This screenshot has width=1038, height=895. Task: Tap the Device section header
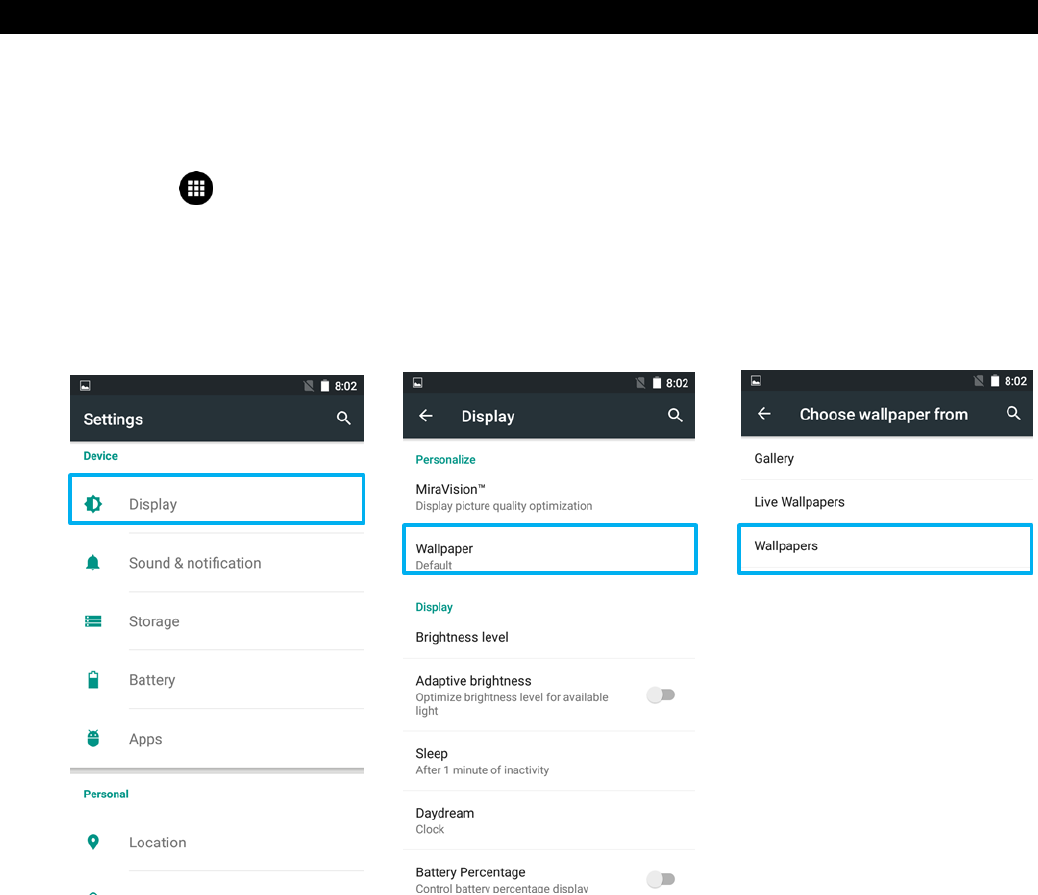click(x=101, y=455)
